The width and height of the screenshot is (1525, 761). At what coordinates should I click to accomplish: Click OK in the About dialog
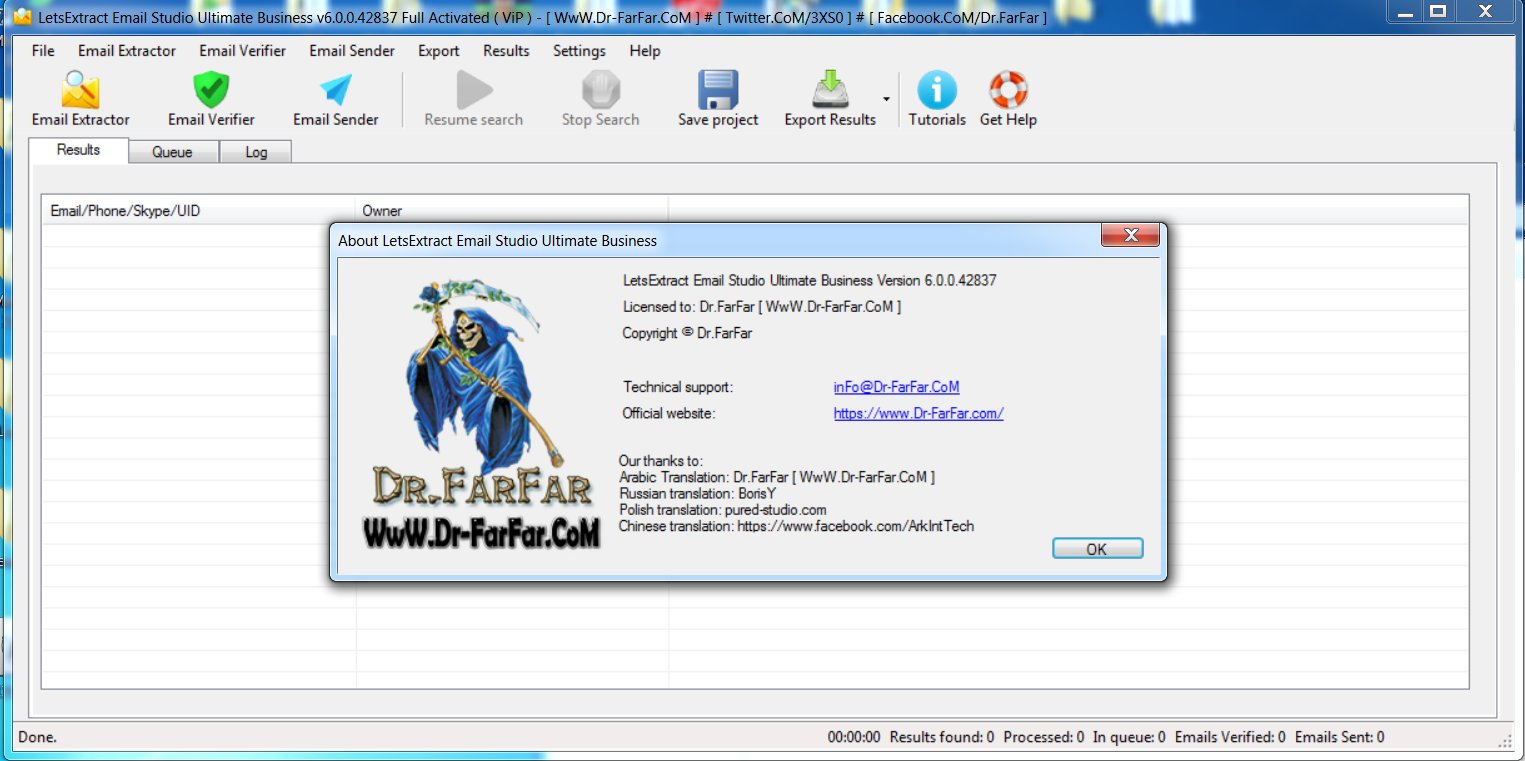tap(1097, 549)
